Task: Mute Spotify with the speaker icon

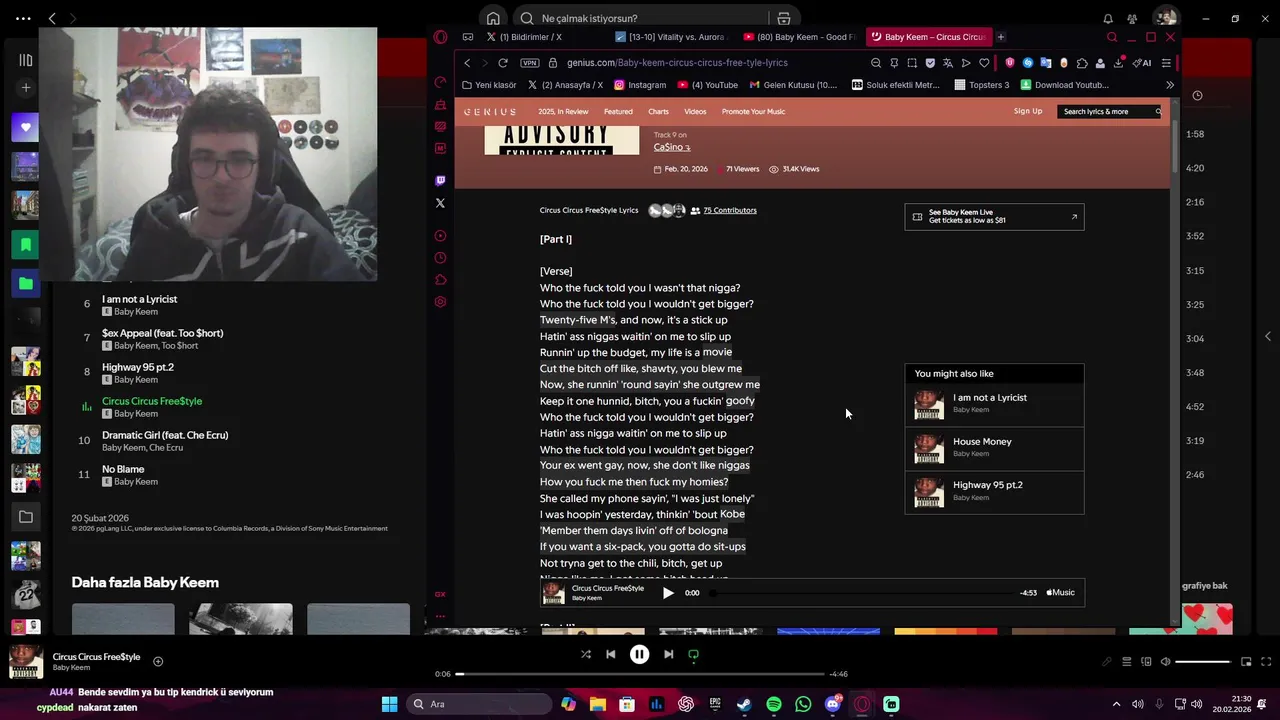Action: point(1165,661)
